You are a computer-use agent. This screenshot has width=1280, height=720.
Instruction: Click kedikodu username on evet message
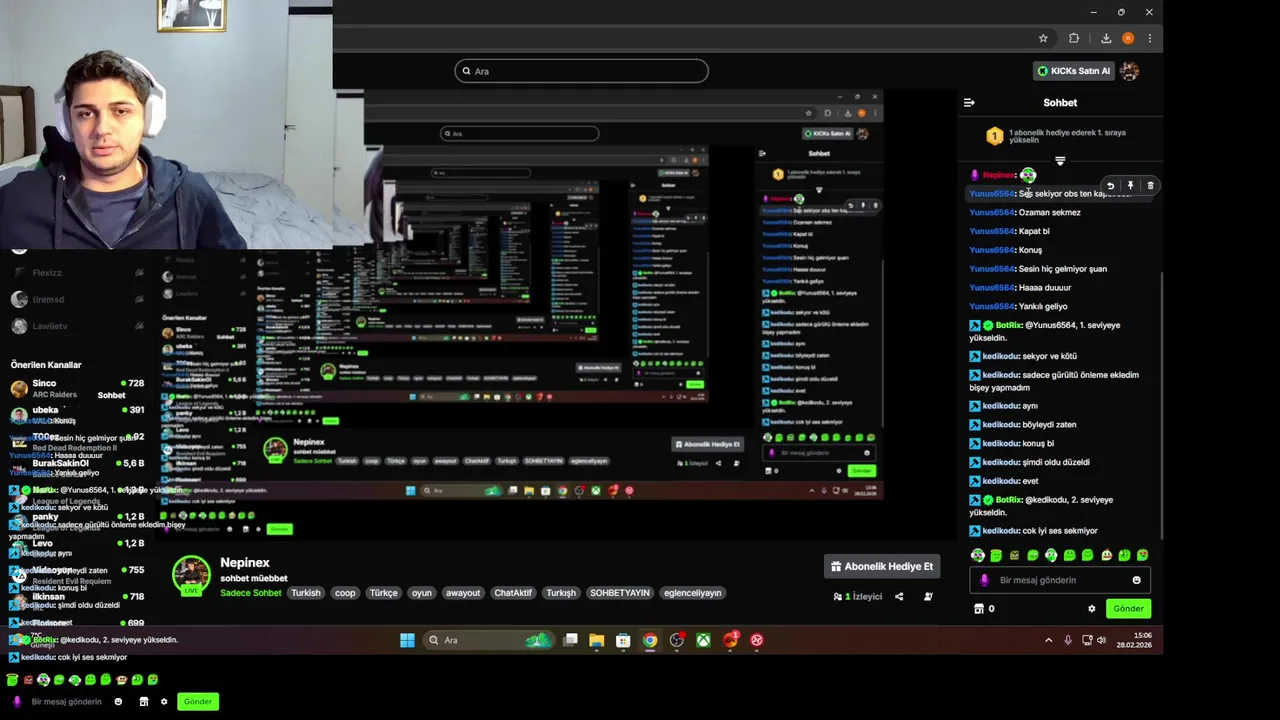point(1001,481)
